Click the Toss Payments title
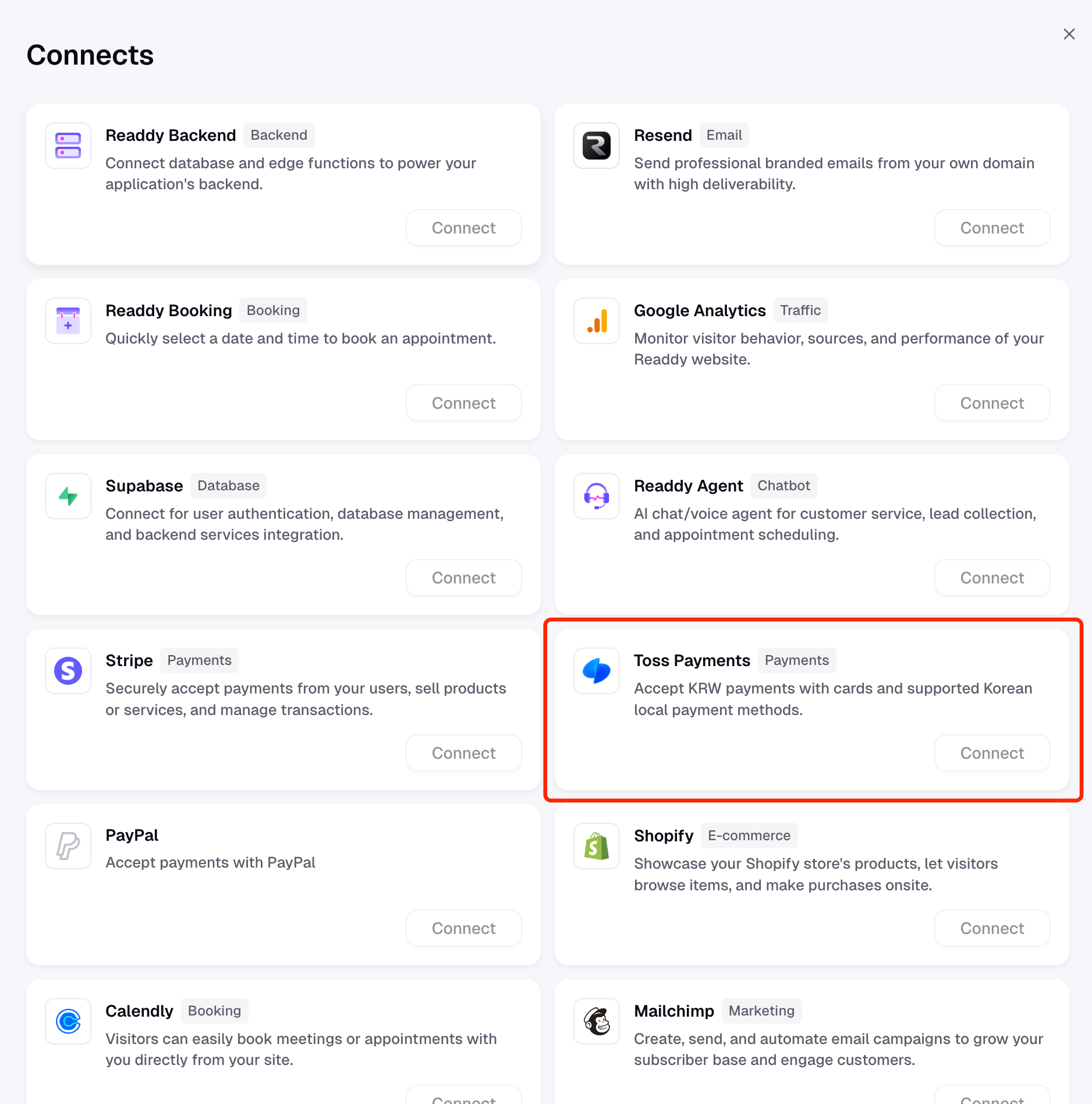This screenshot has width=1092, height=1104. [x=692, y=660]
